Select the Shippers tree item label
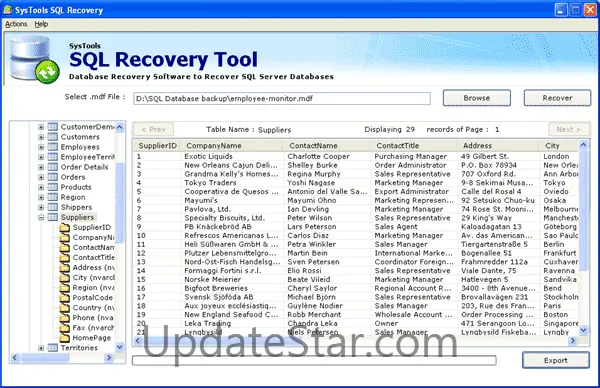The height and width of the screenshot is (388, 600). click(76, 207)
